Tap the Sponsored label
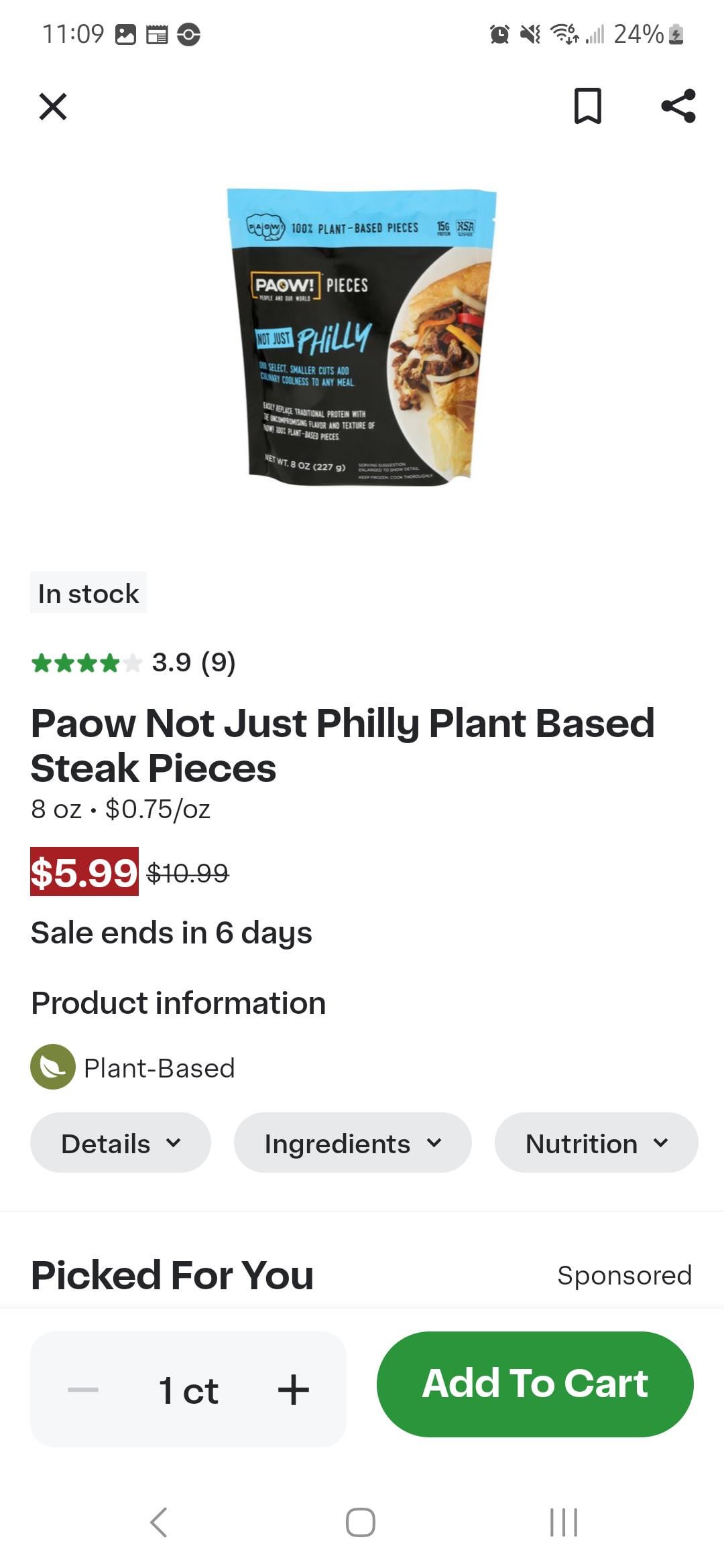The height and width of the screenshot is (1568, 724). coord(624,1275)
